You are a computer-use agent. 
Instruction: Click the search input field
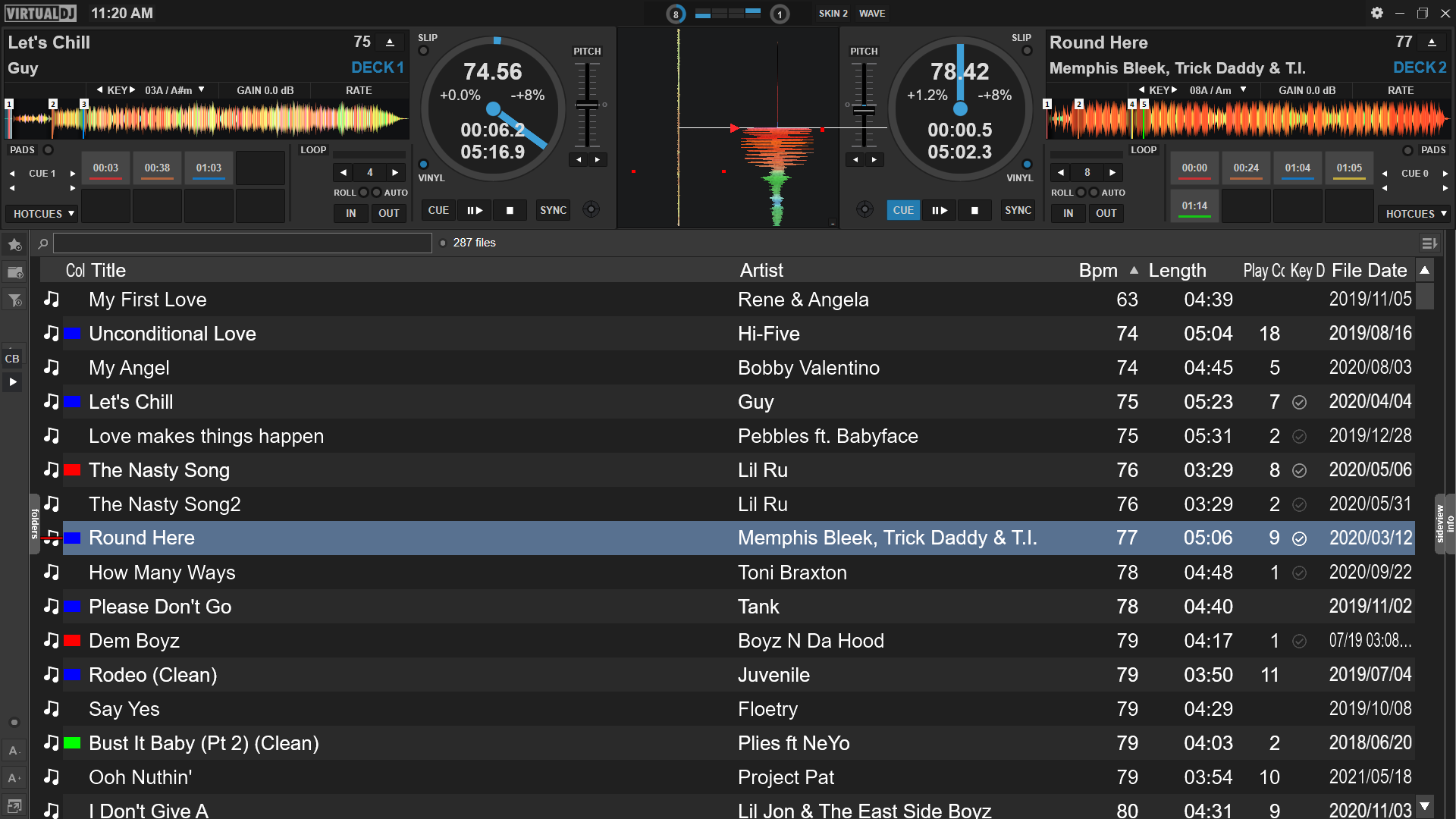243,243
